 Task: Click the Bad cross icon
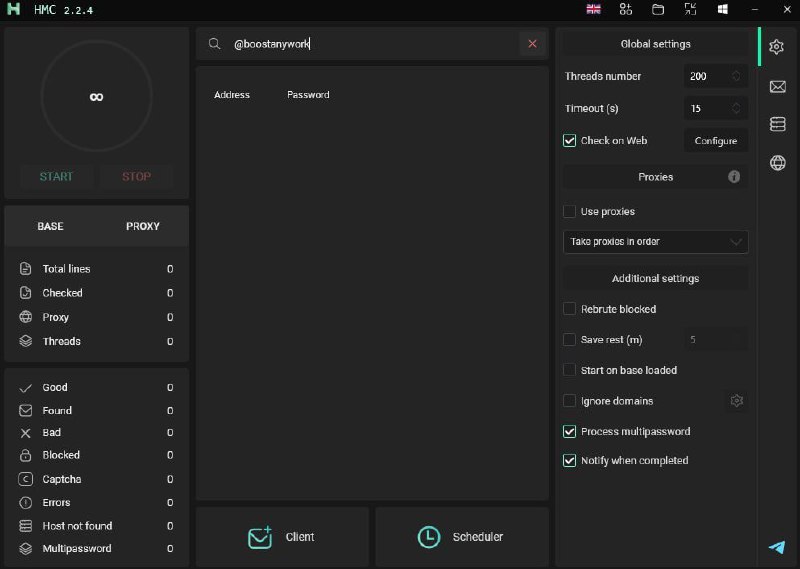click(26, 433)
